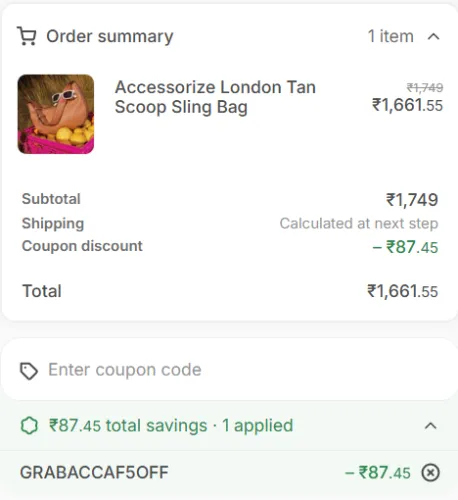458x500 pixels.
Task: Click the shopping cart icon
Action: click(x=26, y=36)
